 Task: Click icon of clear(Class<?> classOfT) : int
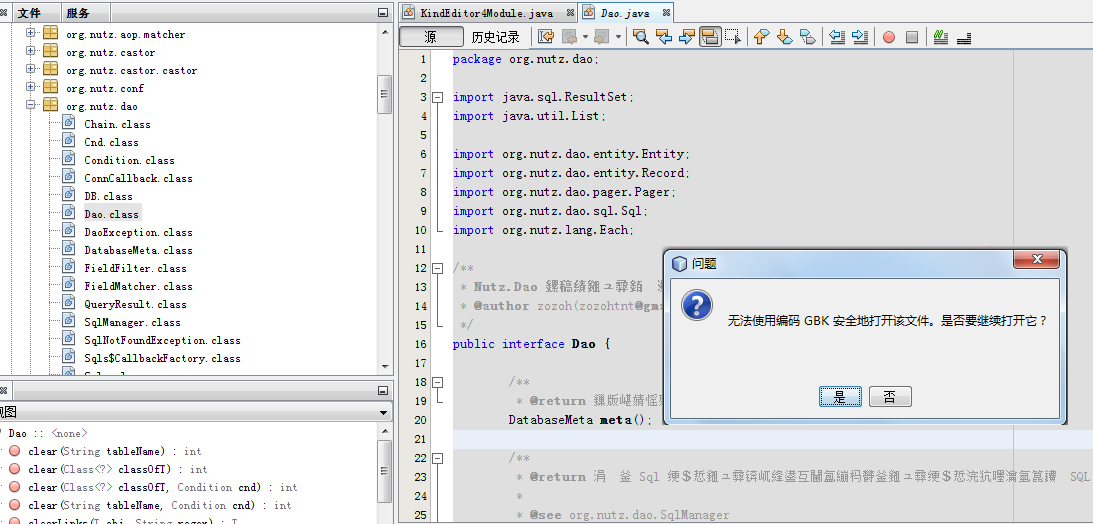(15, 469)
